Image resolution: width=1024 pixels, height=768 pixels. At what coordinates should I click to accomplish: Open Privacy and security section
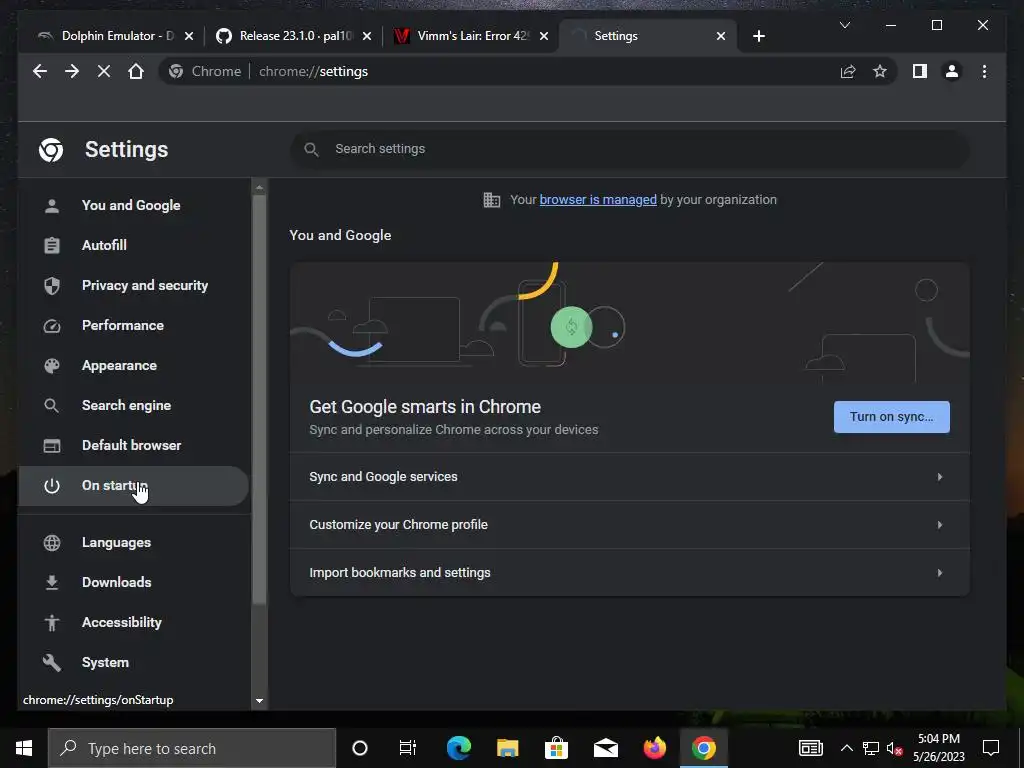[133, 285]
